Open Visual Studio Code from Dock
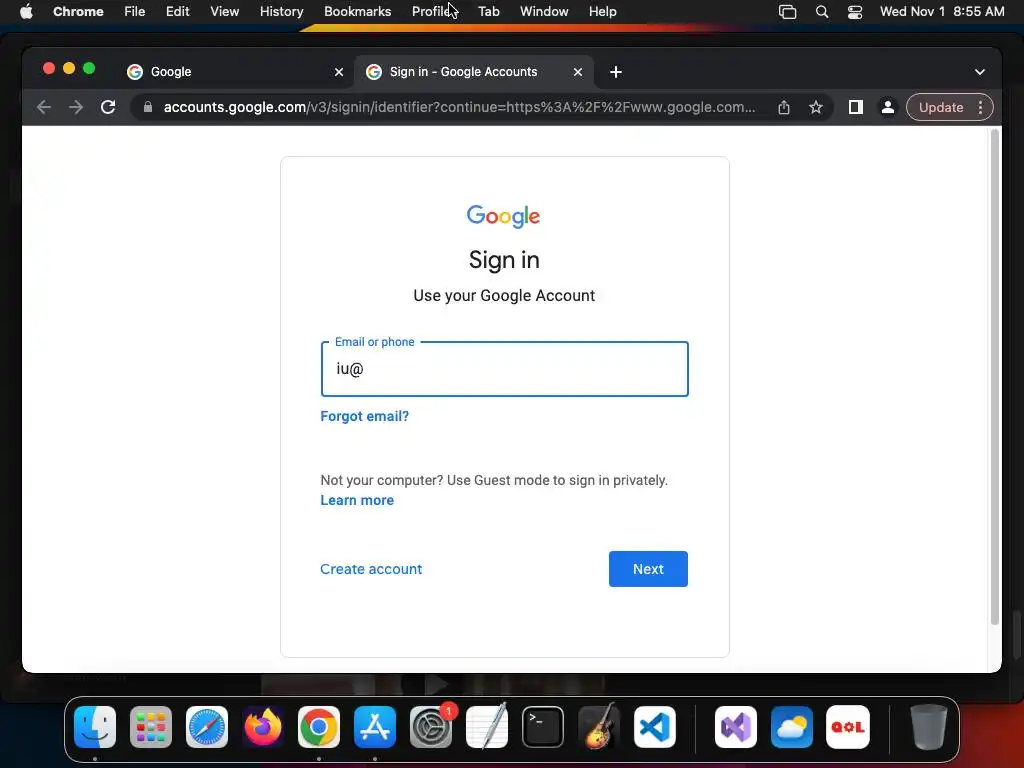 (x=654, y=727)
